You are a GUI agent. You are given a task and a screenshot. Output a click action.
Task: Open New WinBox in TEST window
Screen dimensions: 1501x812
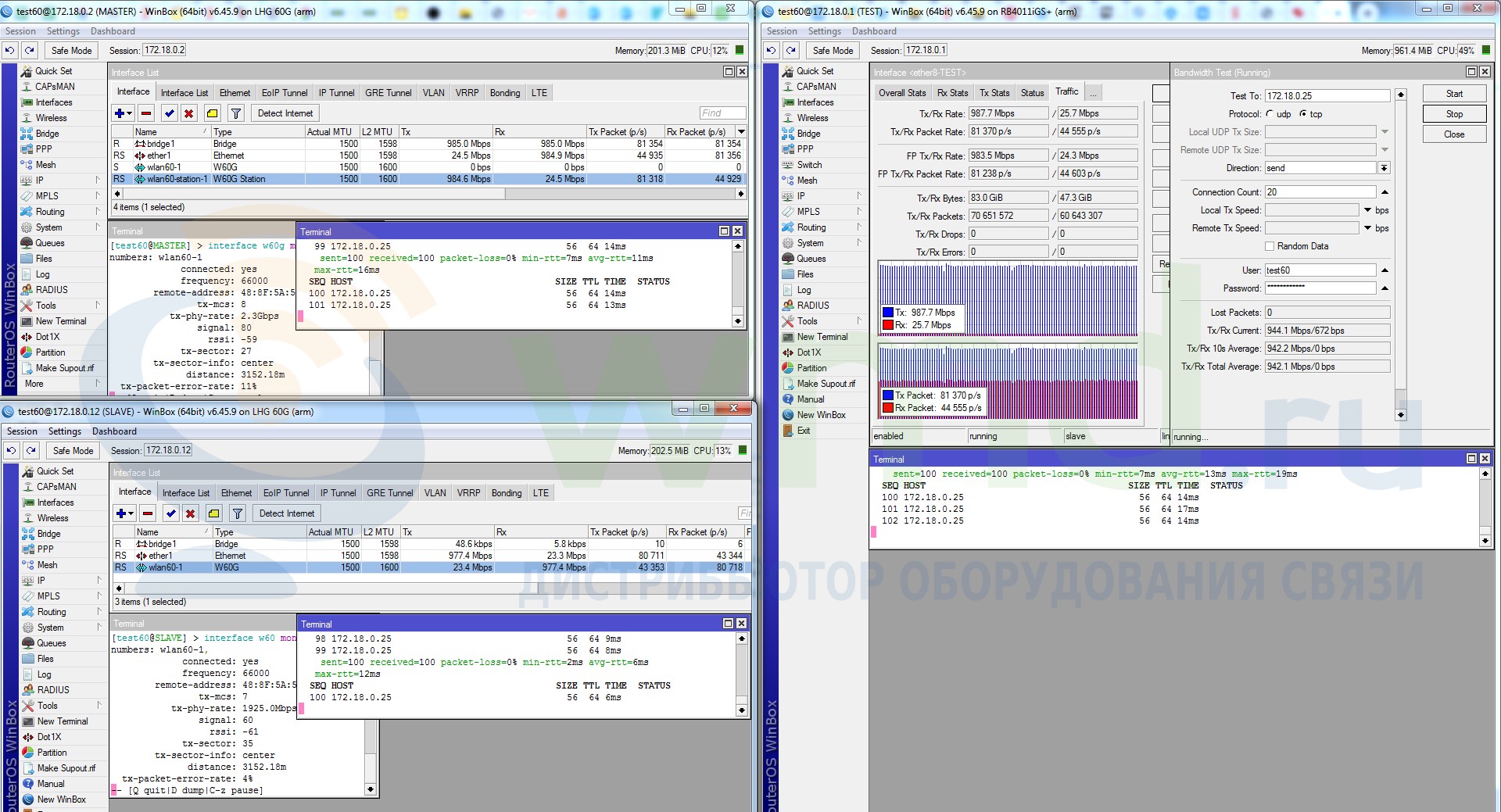(821, 414)
